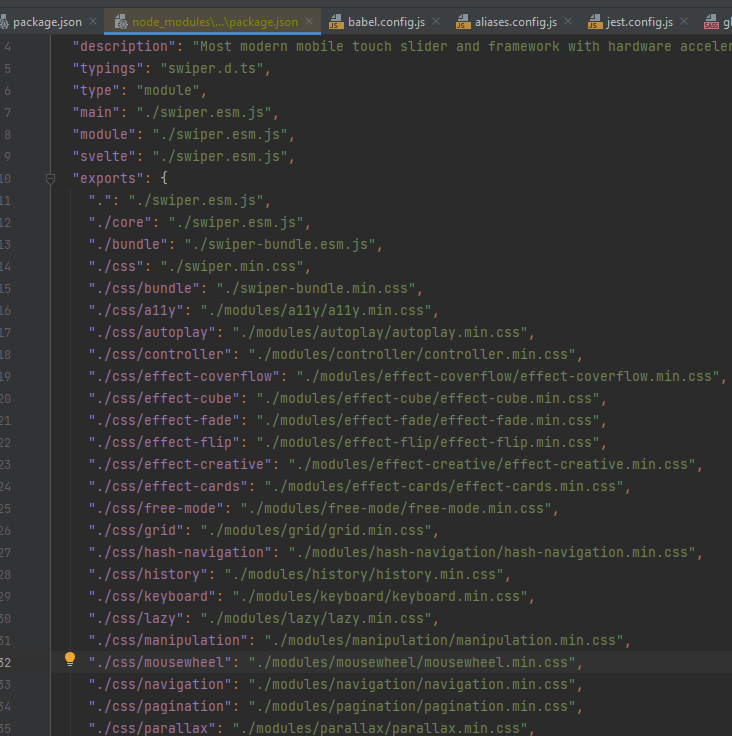Click the "./css/history" key
Viewport: 732px width, 736px height.
point(148,575)
